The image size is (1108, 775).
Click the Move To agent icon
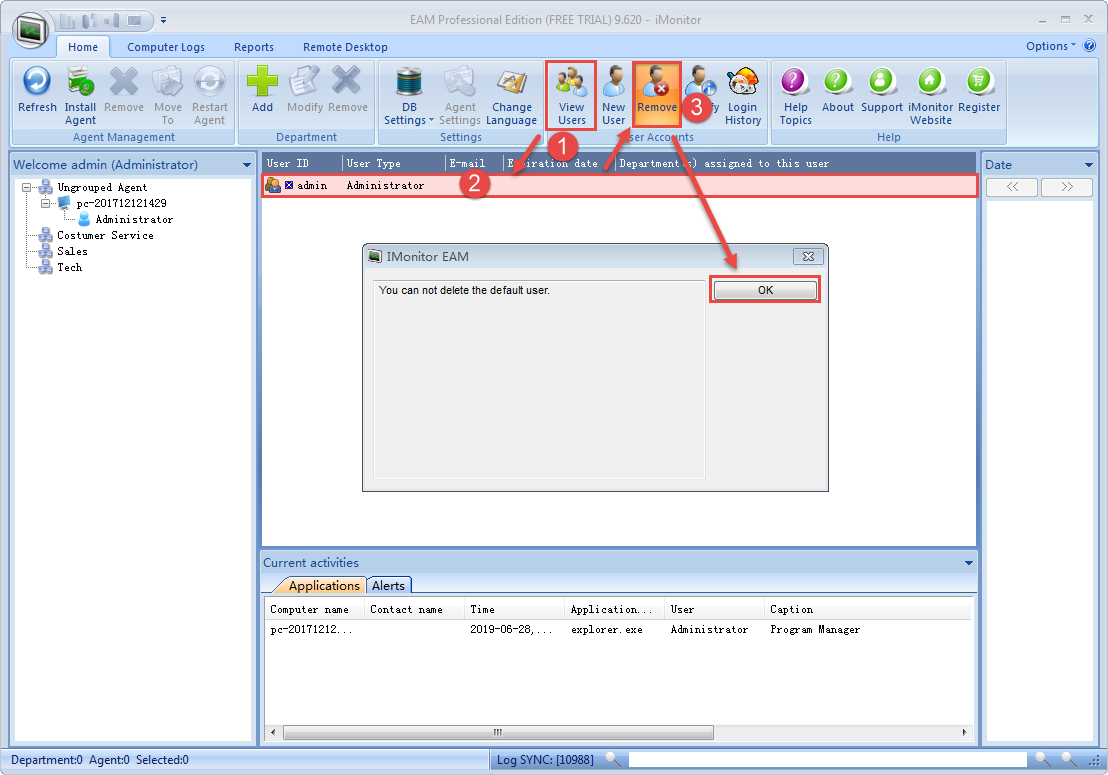coord(167,96)
